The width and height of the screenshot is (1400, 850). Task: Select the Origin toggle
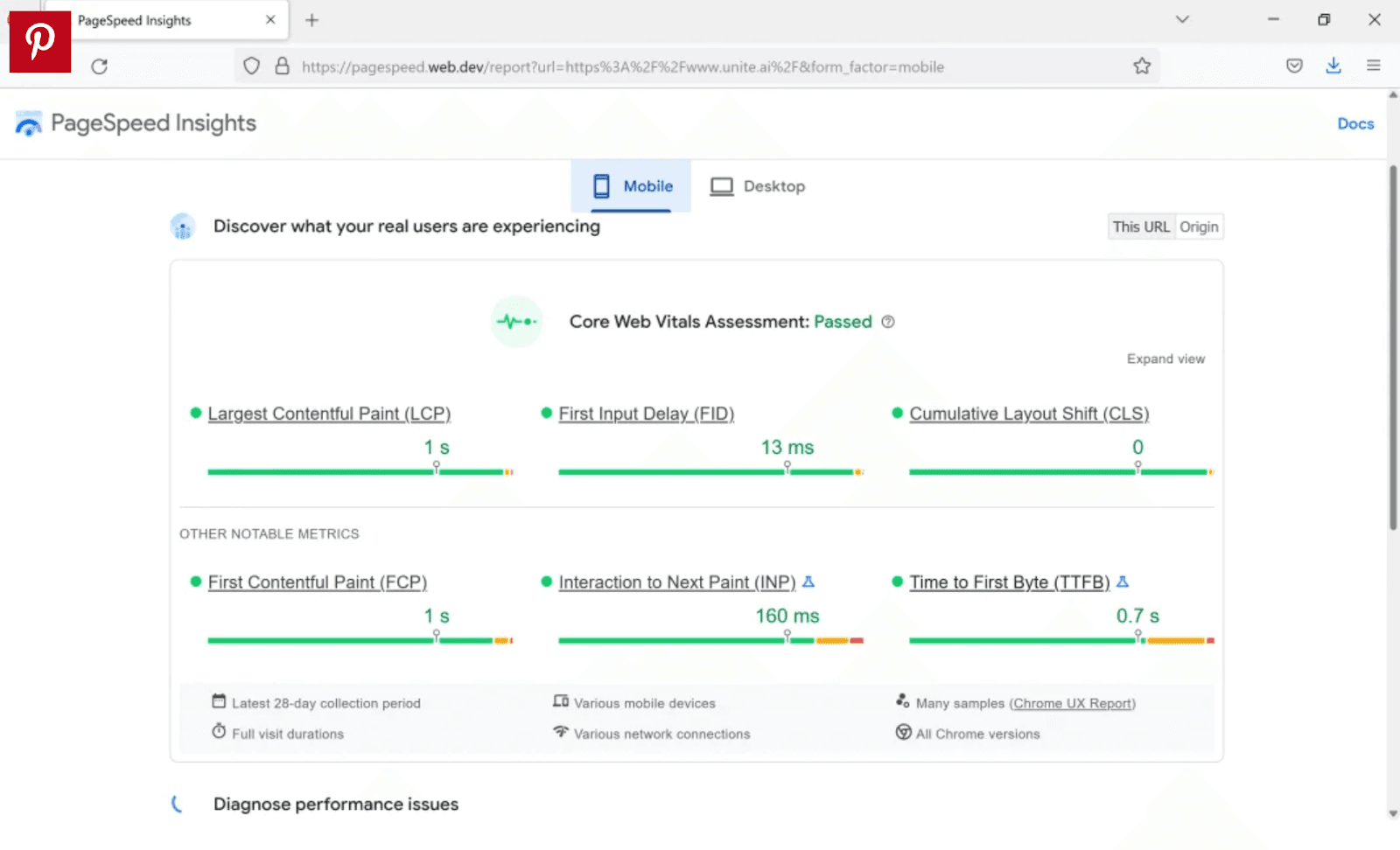point(1199,227)
